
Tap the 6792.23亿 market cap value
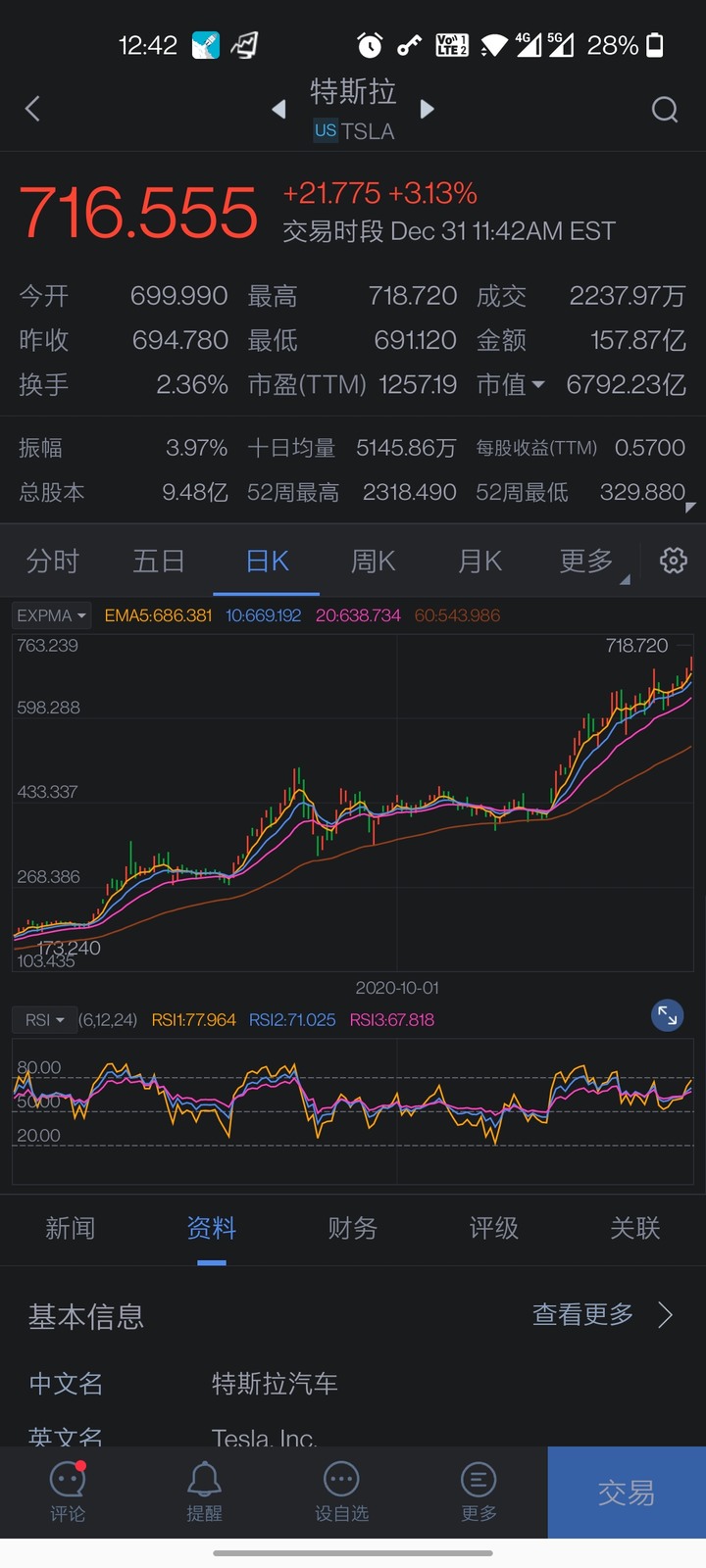pos(627,384)
